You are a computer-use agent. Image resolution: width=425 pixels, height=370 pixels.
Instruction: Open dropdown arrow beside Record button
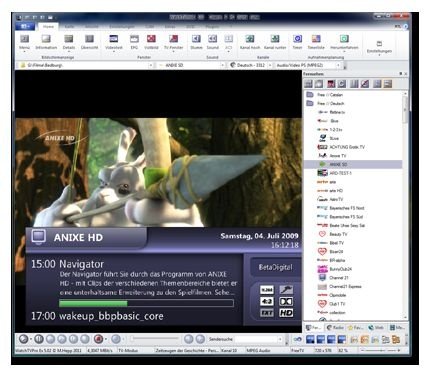coord(106,339)
